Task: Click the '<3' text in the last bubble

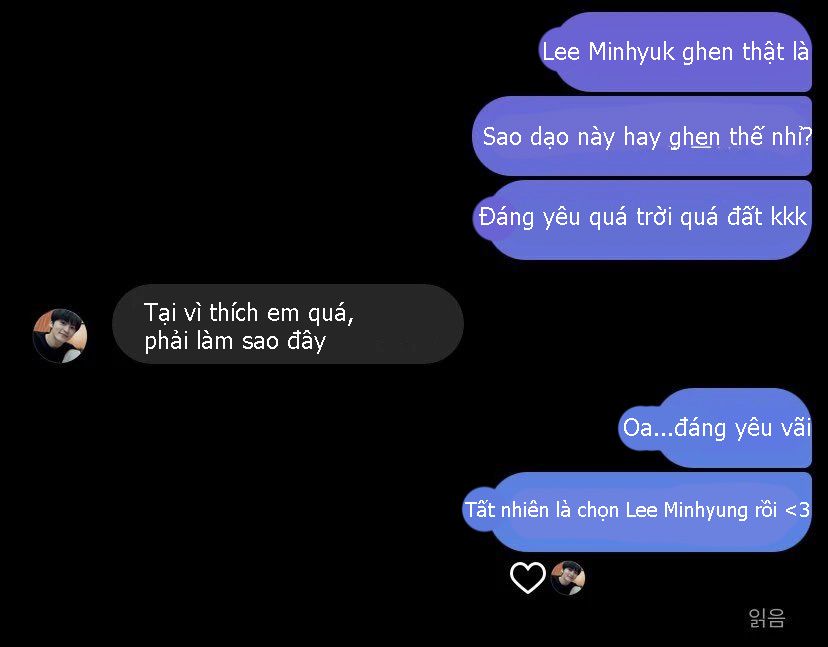Action: (797, 511)
